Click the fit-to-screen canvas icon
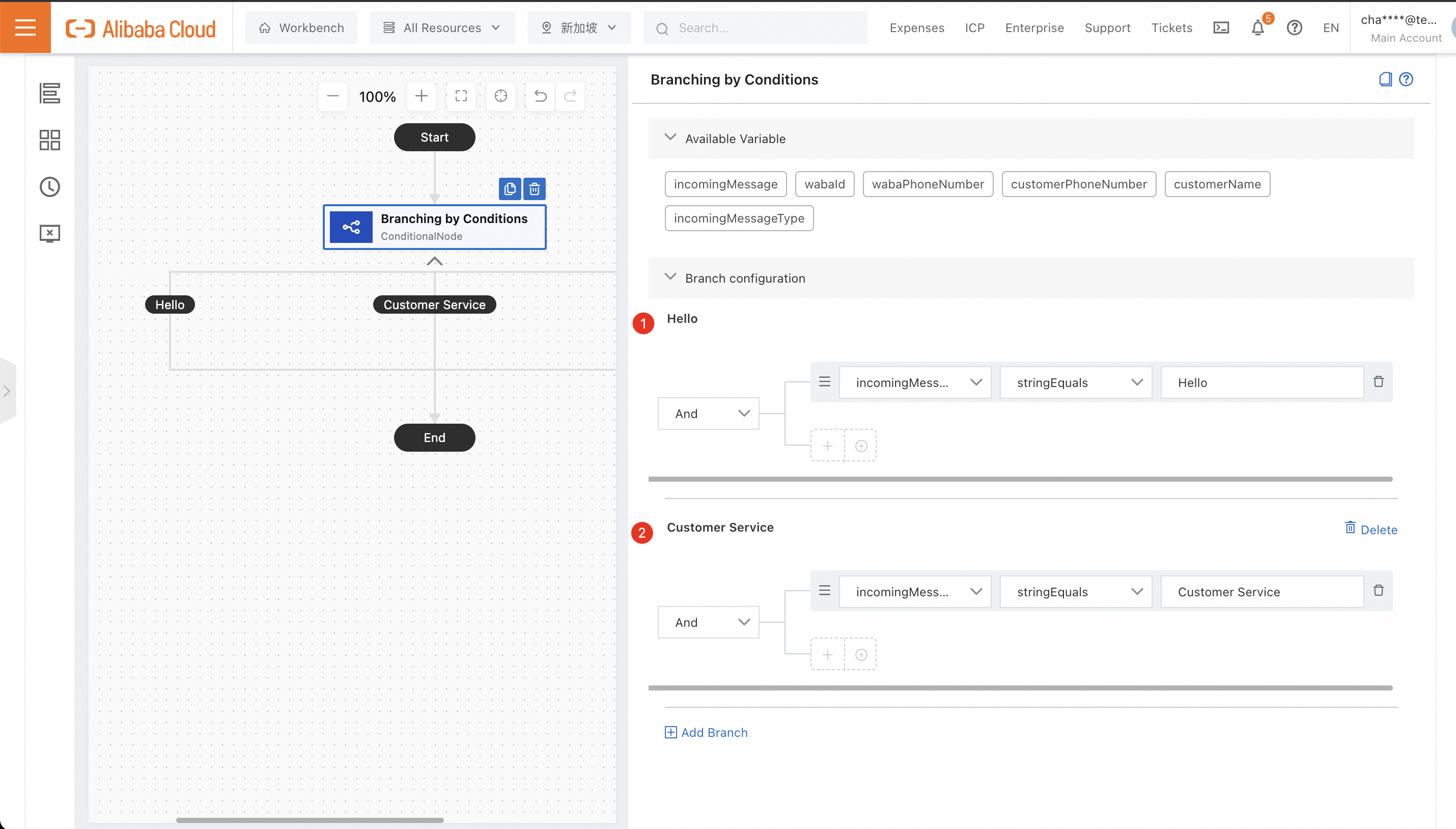Image resolution: width=1456 pixels, height=829 pixels. click(x=461, y=96)
